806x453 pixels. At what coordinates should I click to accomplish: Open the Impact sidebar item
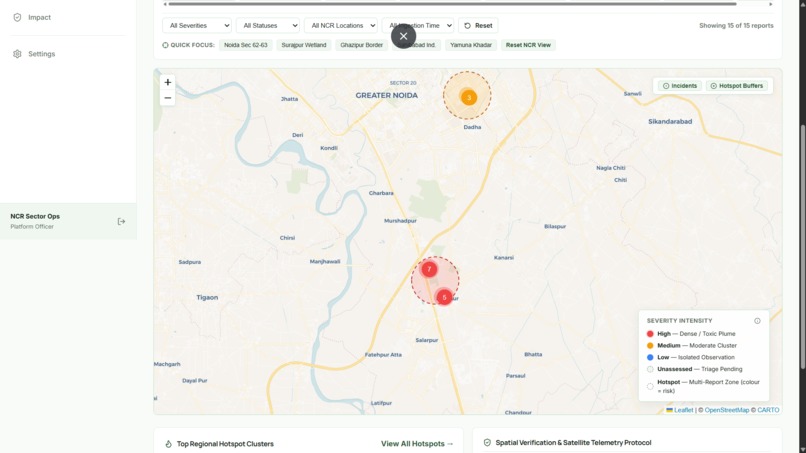coord(39,17)
